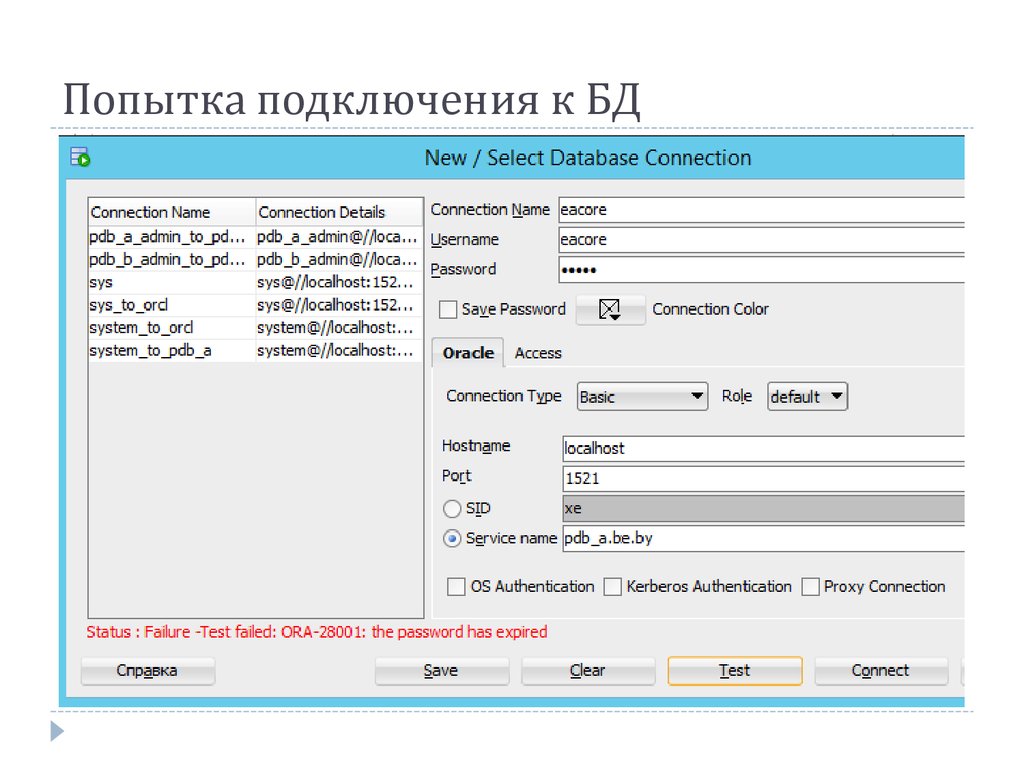Switch to the Access tab
Viewport: 1024px width, 768px height.
pyautogui.click(x=537, y=353)
